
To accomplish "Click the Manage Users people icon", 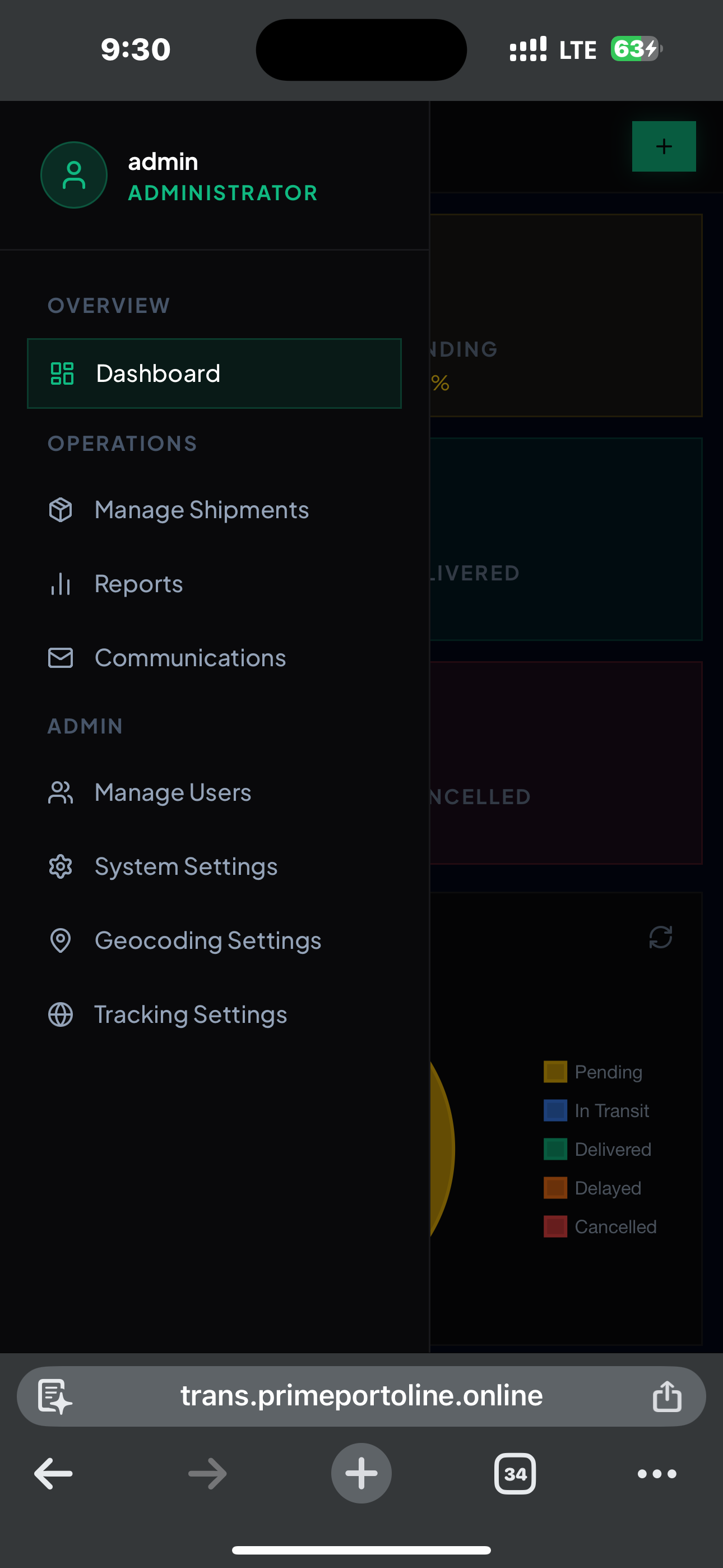I will tap(61, 792).
